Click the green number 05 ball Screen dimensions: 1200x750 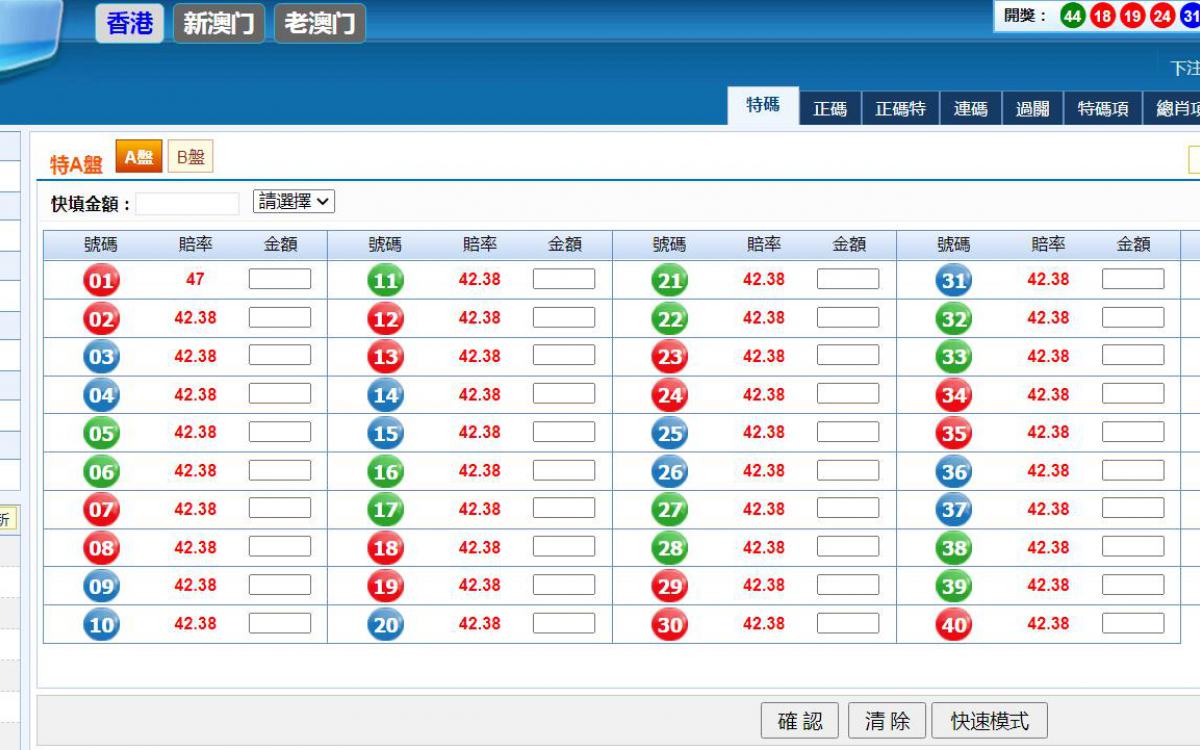click(x=101, y=433)
